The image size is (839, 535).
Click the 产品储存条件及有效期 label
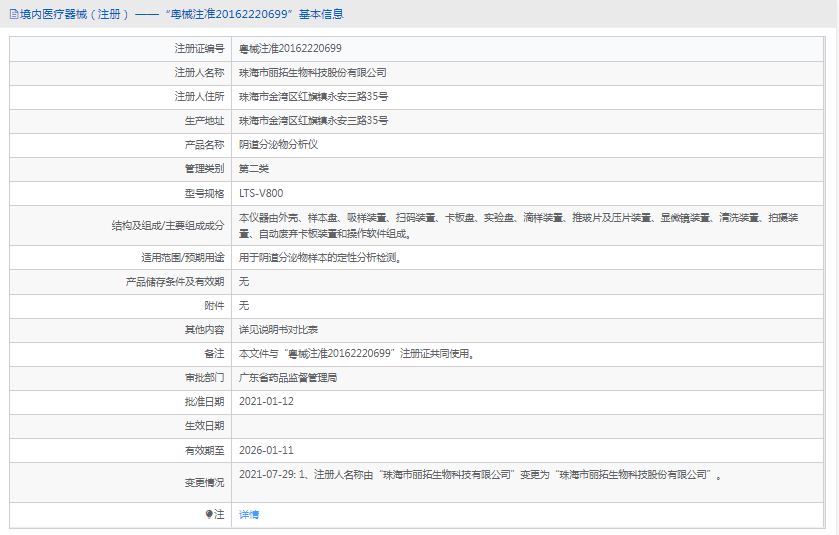click(174, 282)
